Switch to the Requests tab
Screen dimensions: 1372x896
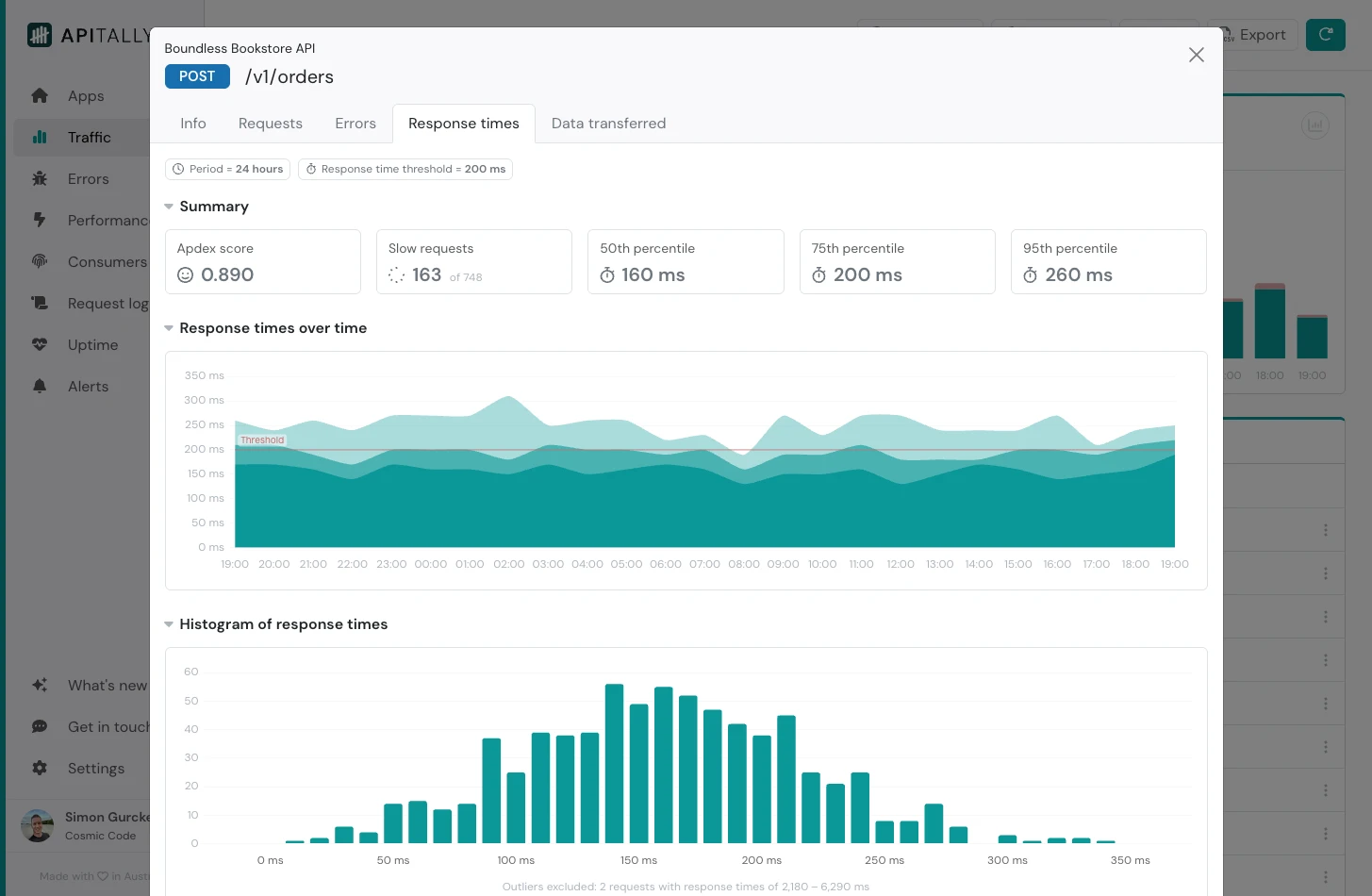pos(271,124)
